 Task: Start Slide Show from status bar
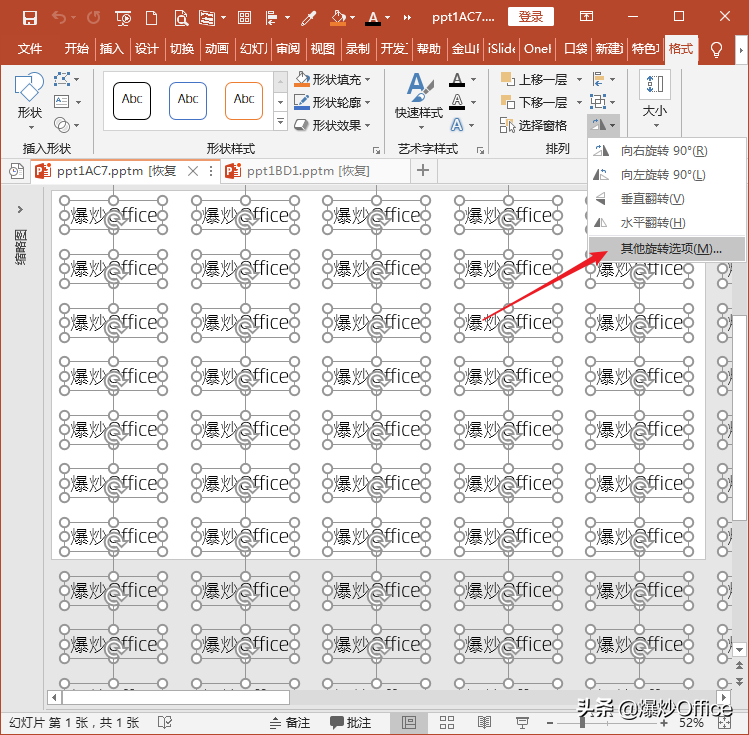point(522,723)
